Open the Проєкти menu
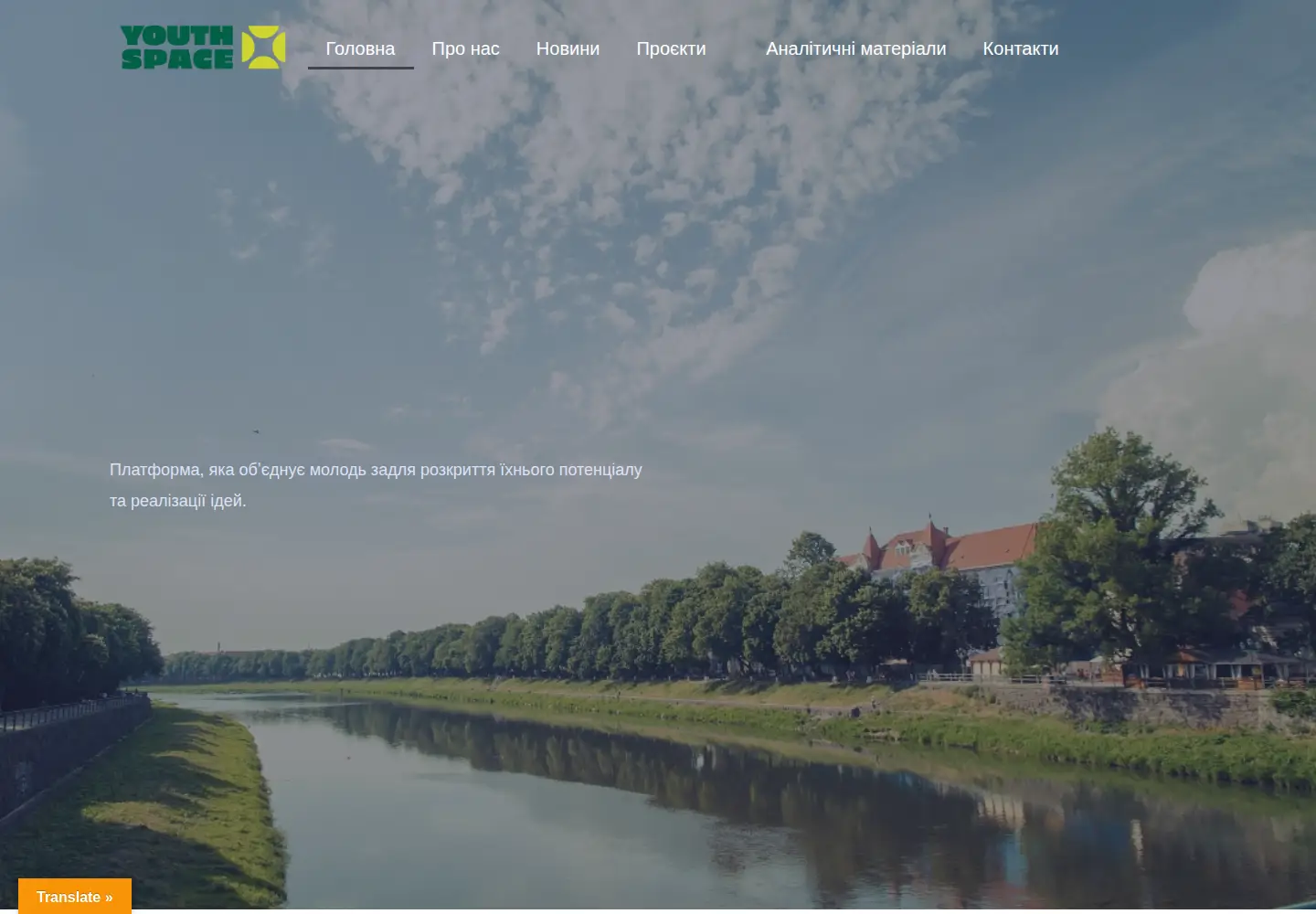 [x=671, y=48]
